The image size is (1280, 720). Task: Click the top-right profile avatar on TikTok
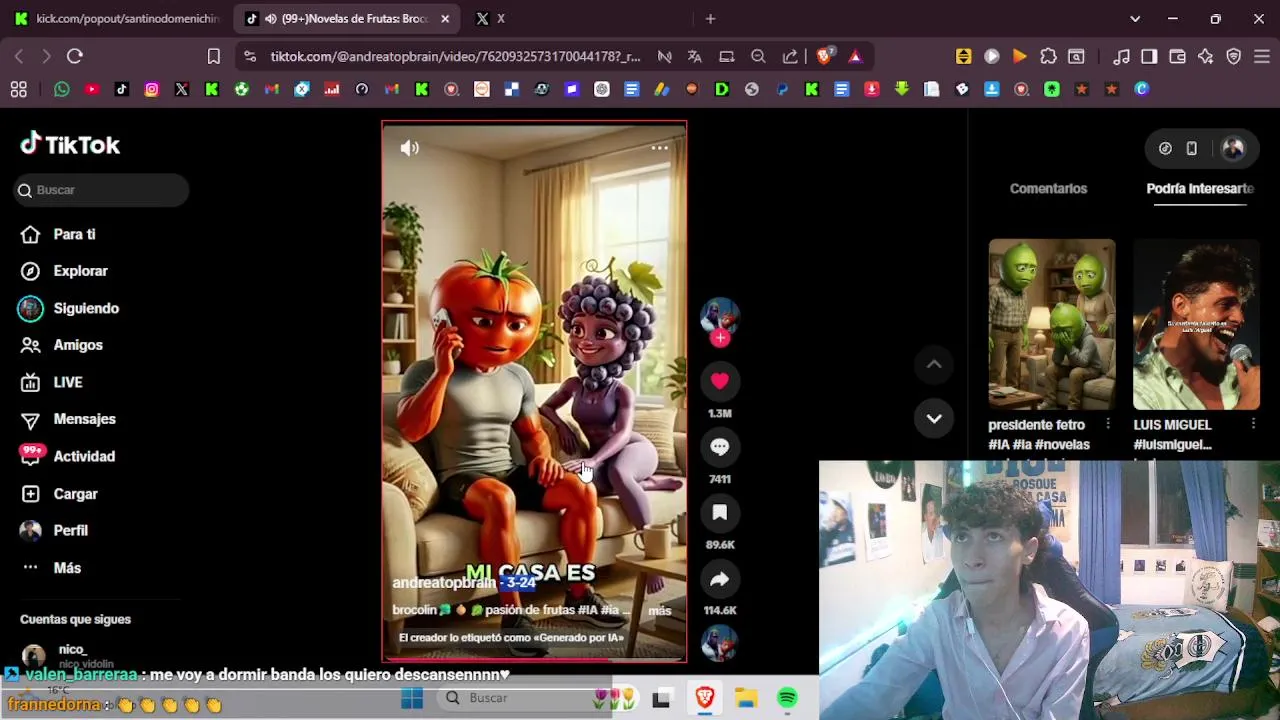coord(1233,148)
